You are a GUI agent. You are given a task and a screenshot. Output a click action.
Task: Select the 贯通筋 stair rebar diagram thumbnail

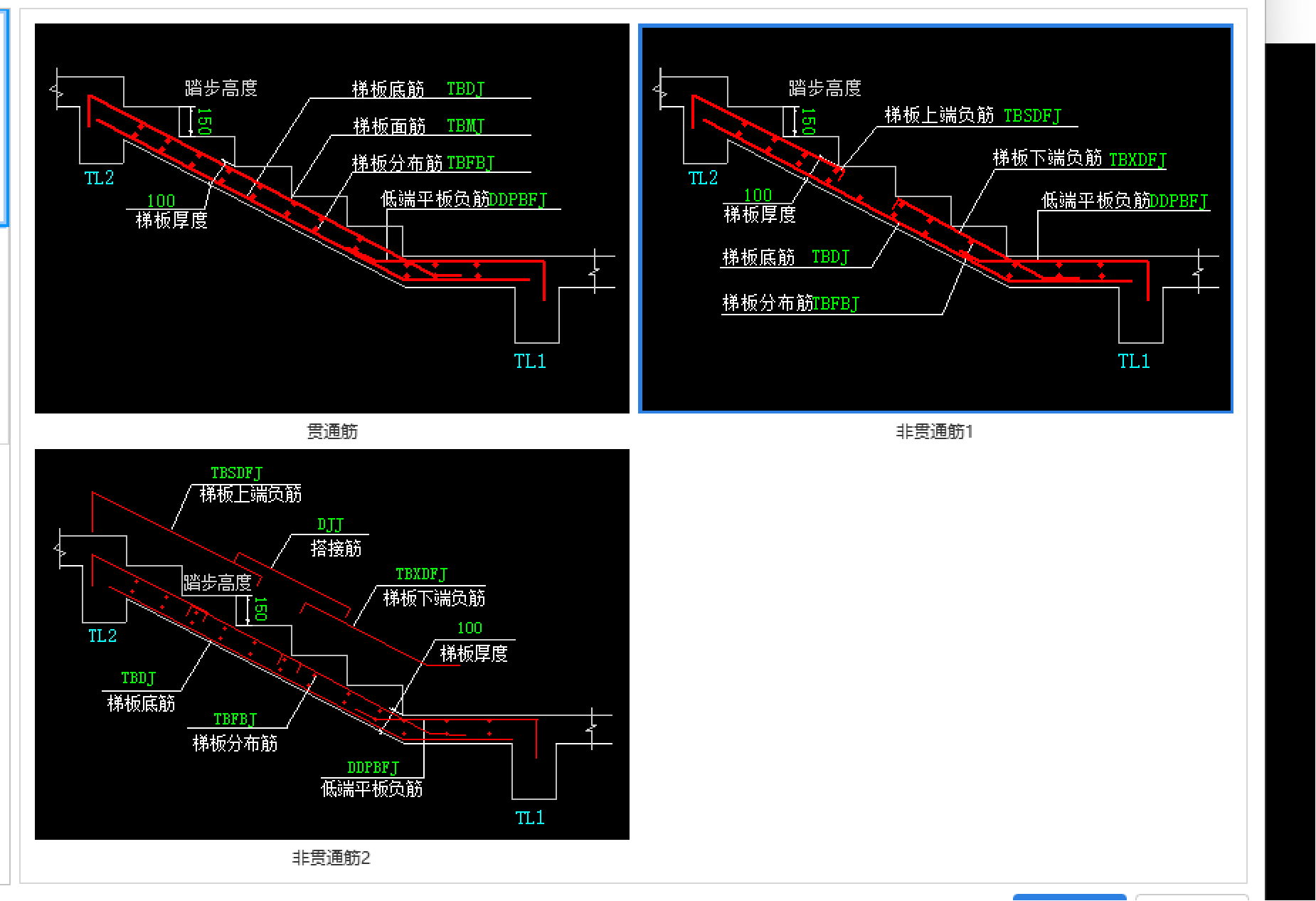332,218
